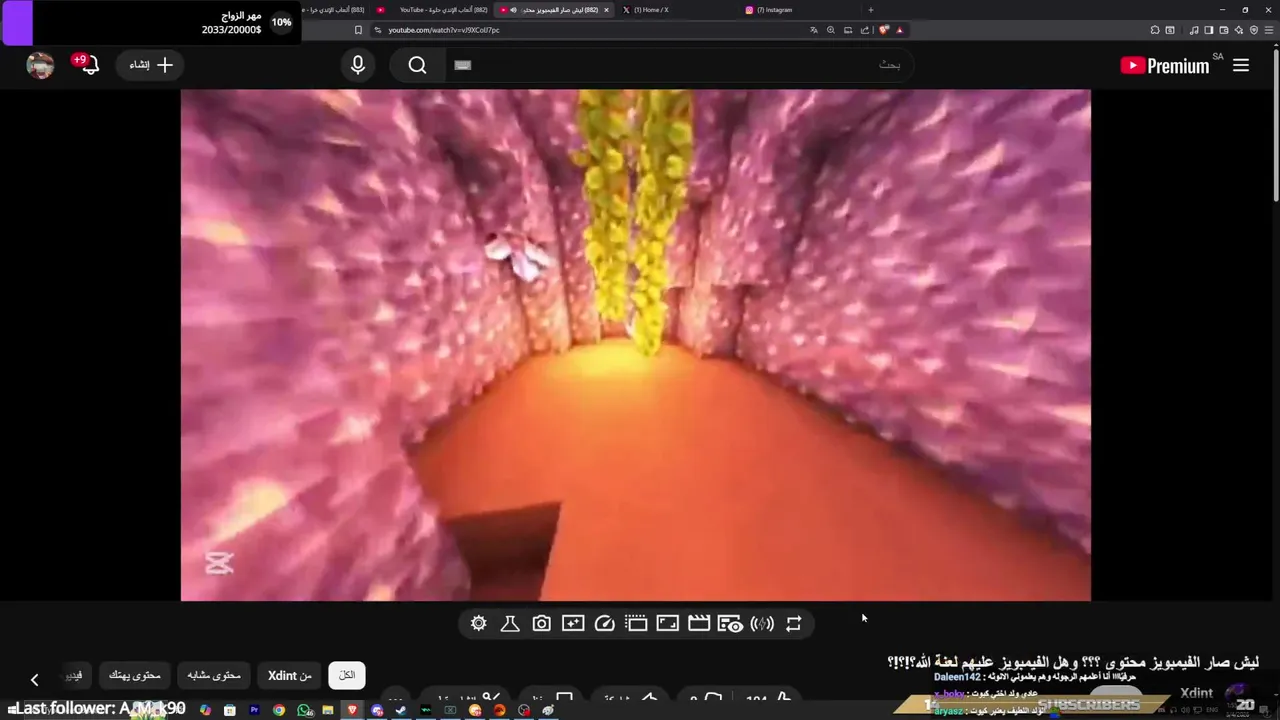Click the bookmark icon beside the address bar
The height and width of the screenshot is (720, 1280).
coord(358,30)
